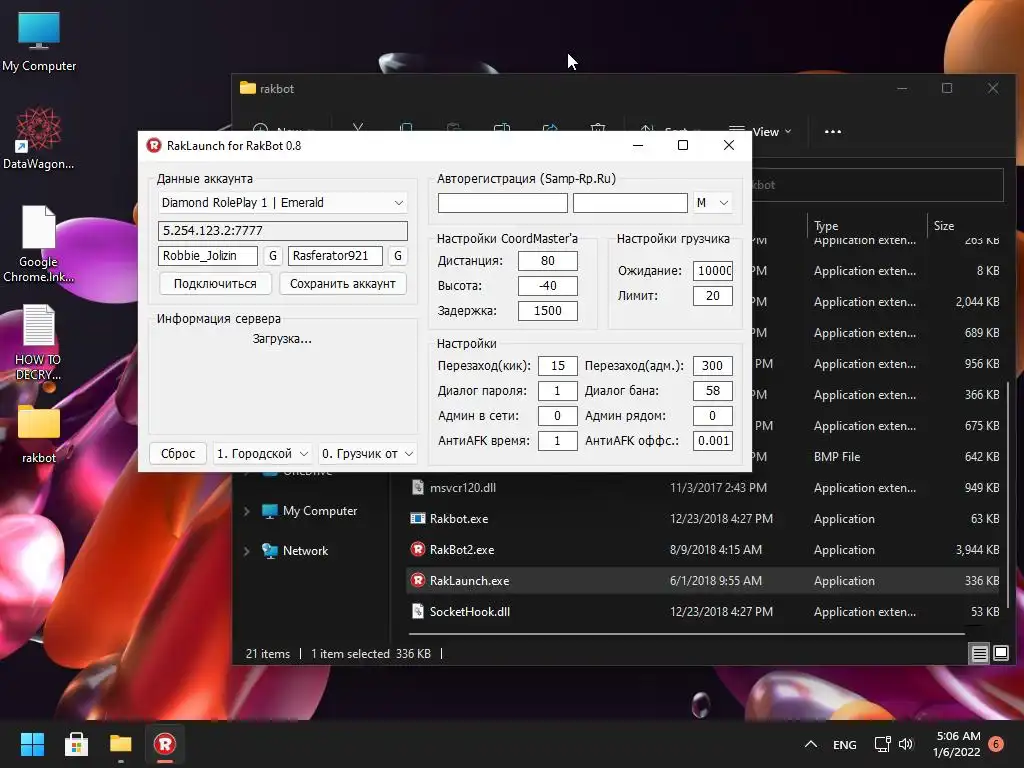This screenshot has height=768, width=1024.
Task: Click Дистанция field with 80
Action: click(547, 261)
